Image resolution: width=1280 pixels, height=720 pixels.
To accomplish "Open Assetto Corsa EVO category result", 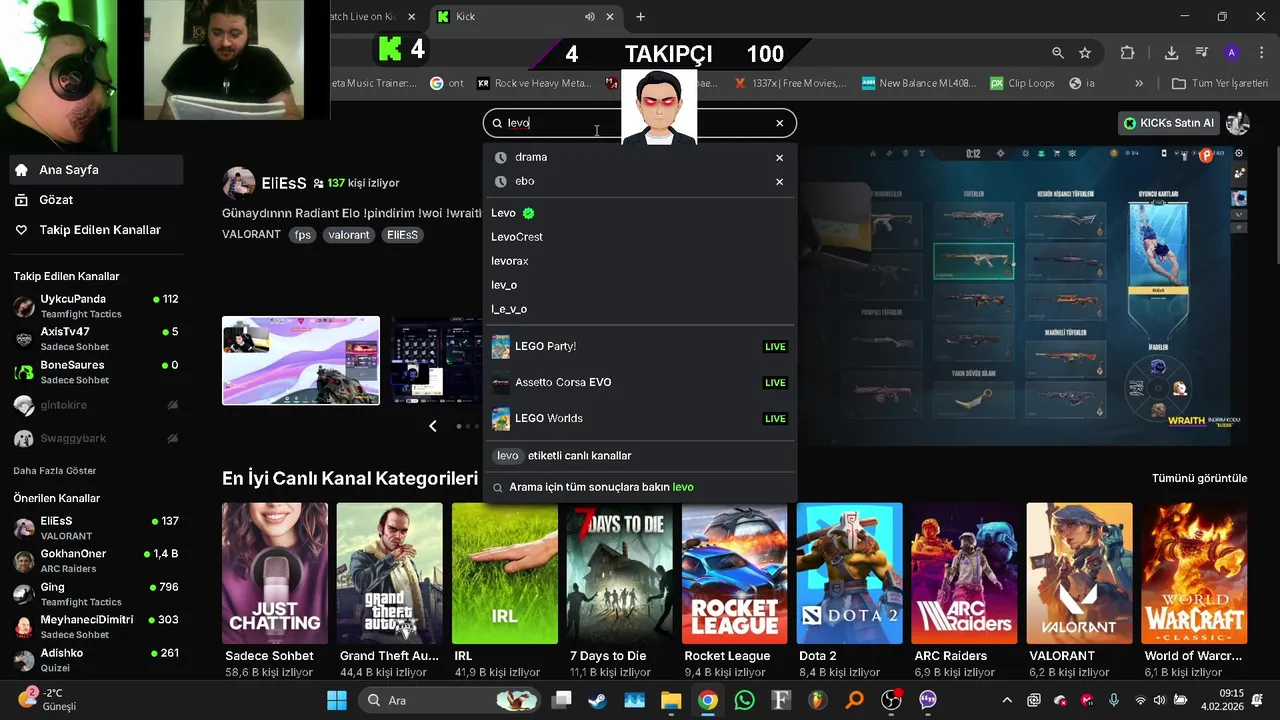I will pyautogui.click(x=640, y=382).
